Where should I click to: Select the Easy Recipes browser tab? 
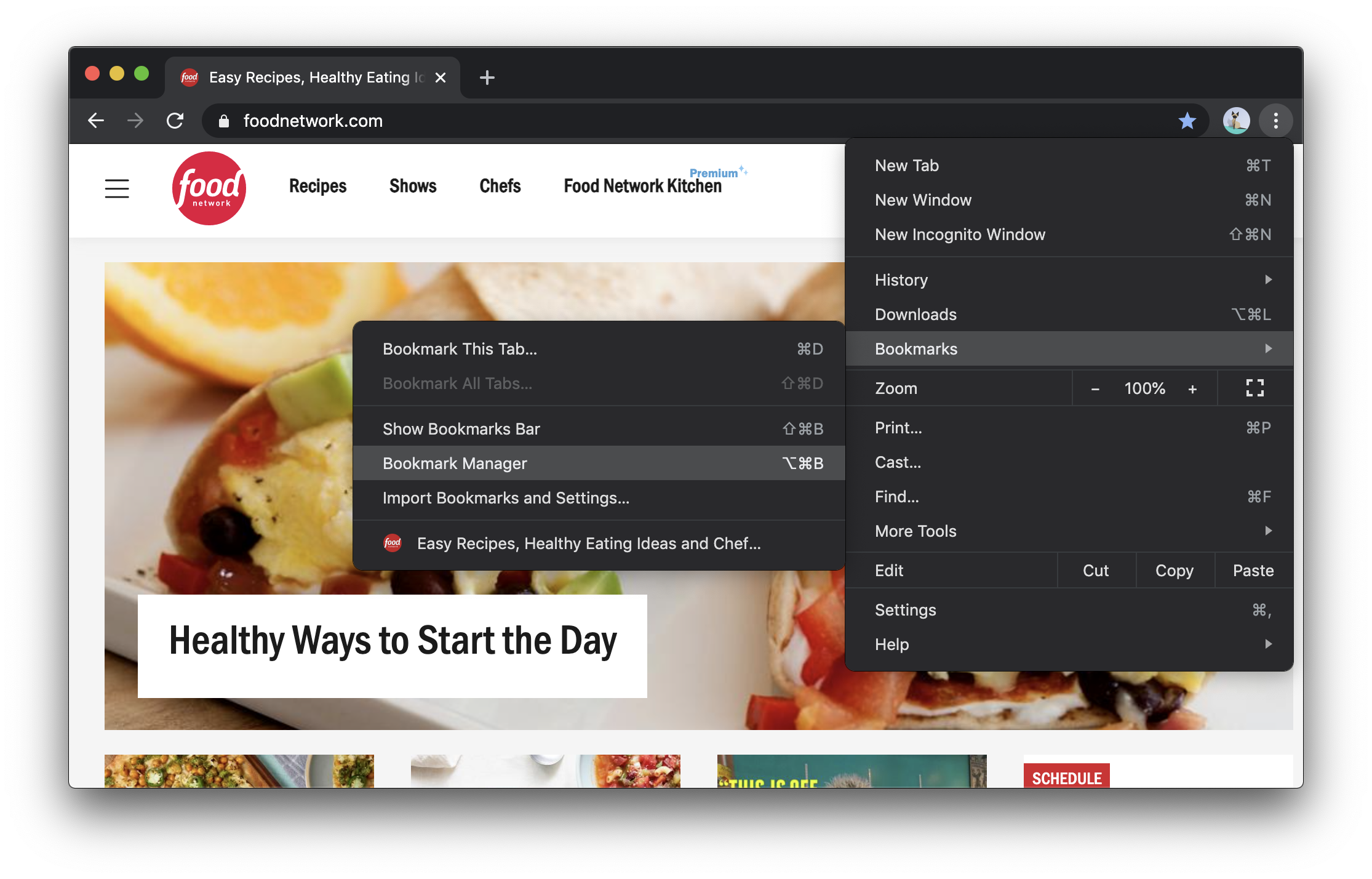314,78
